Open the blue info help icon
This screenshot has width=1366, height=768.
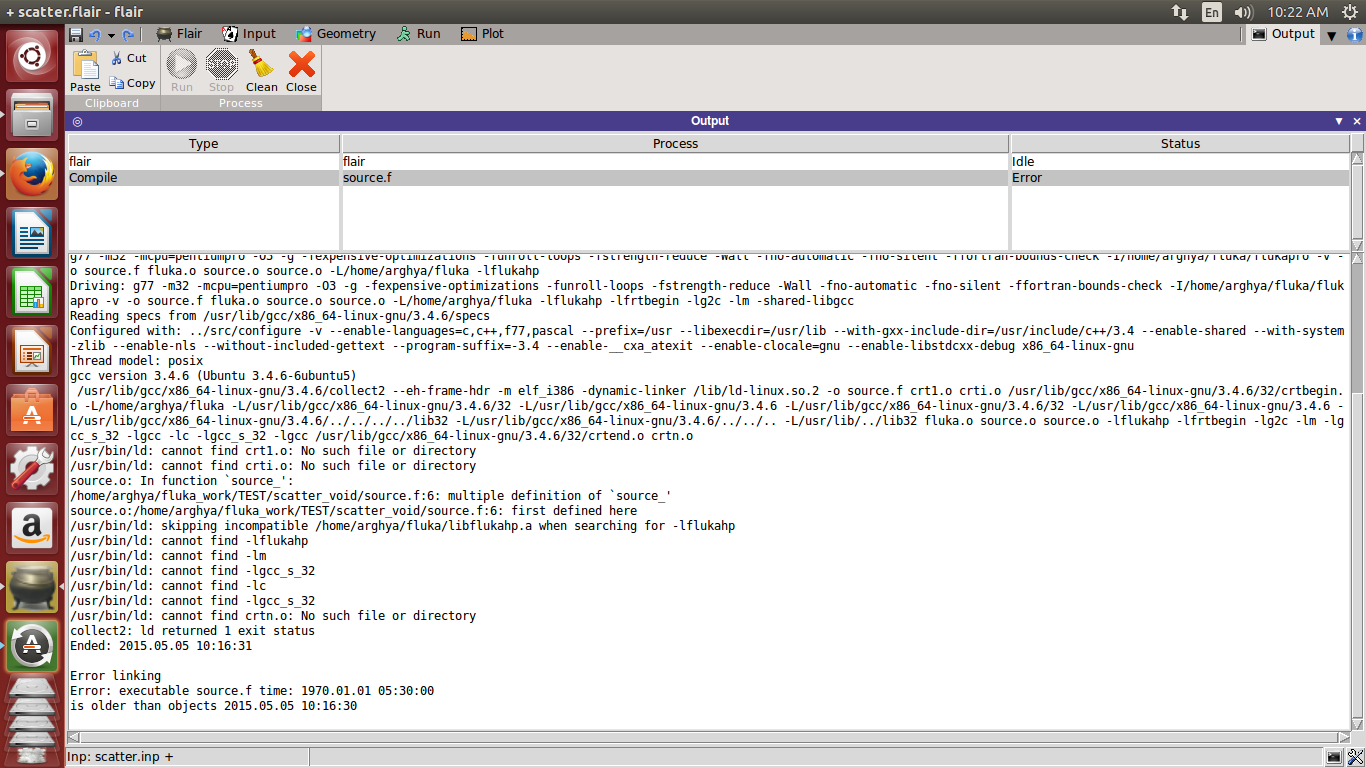coord(1355,34)
